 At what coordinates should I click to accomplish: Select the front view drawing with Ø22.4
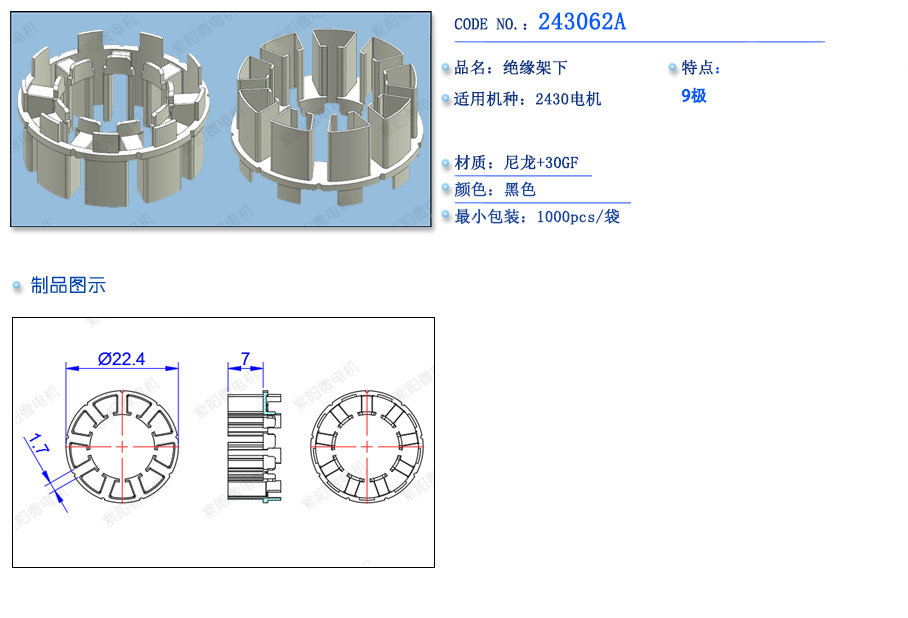(122, 447)
